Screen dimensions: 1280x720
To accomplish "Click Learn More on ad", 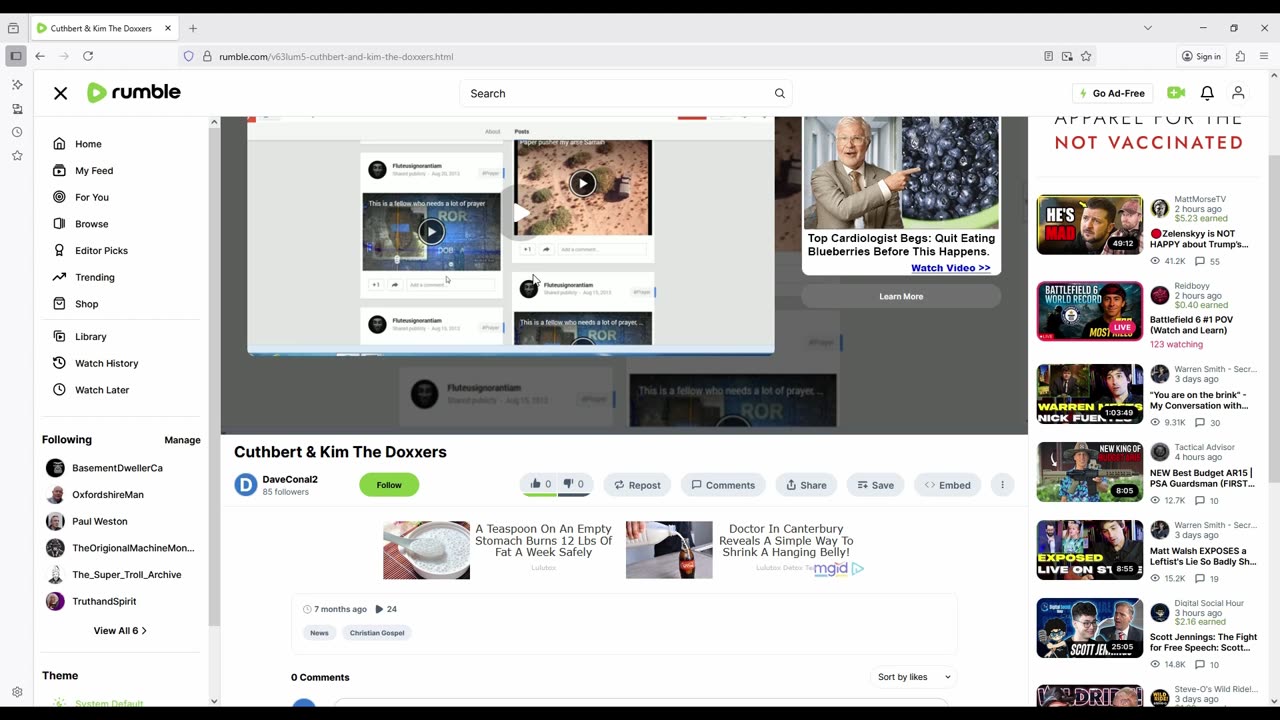I will click(901, 296).
